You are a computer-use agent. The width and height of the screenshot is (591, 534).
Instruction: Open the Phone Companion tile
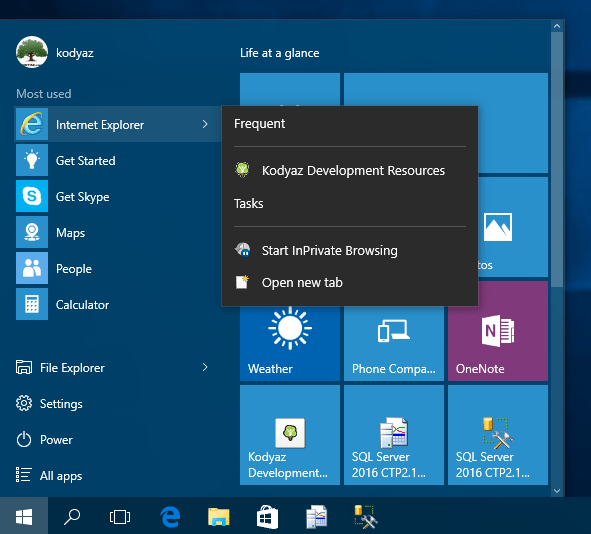[x=393, y=343]
